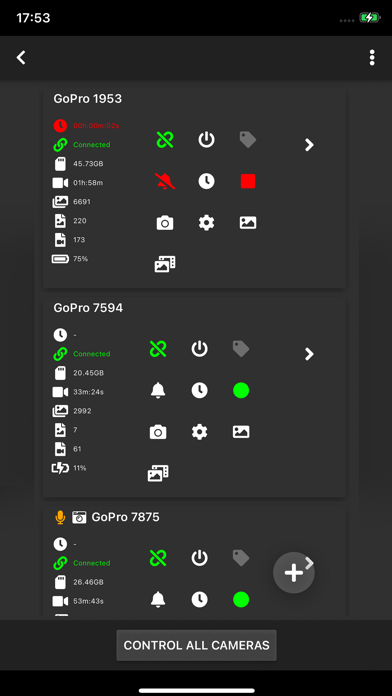Select the GoPro 7594 card title
The height and width of the screenshot is (696, 392).
(88, 308)
